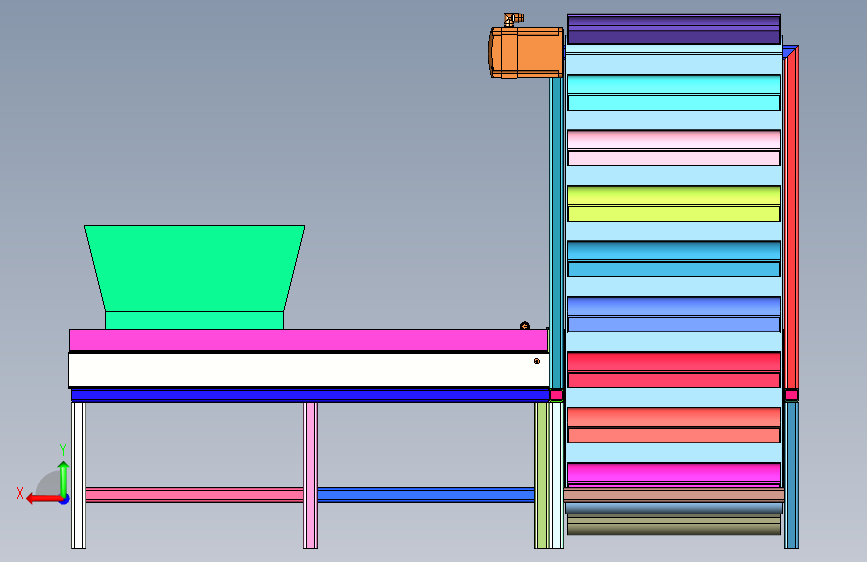Screen dimensions: 867x562
Task: Select the magenta joint block below the red panel
Action: [791, 395]
